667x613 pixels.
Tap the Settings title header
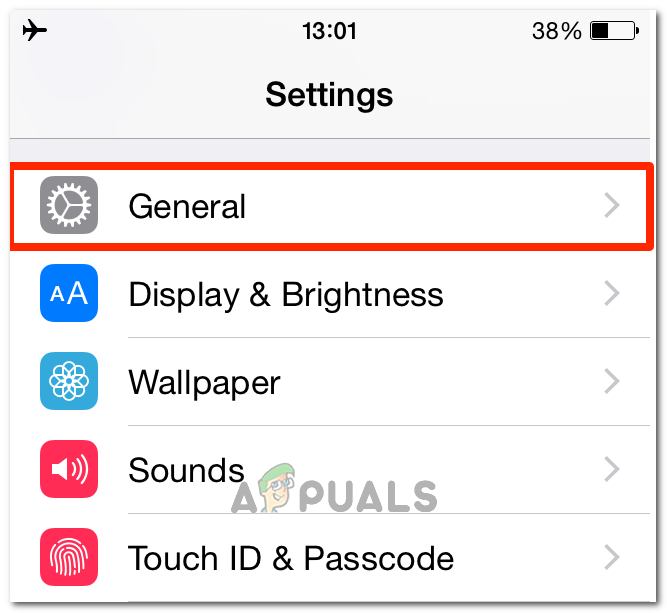(x=329, y=95)
